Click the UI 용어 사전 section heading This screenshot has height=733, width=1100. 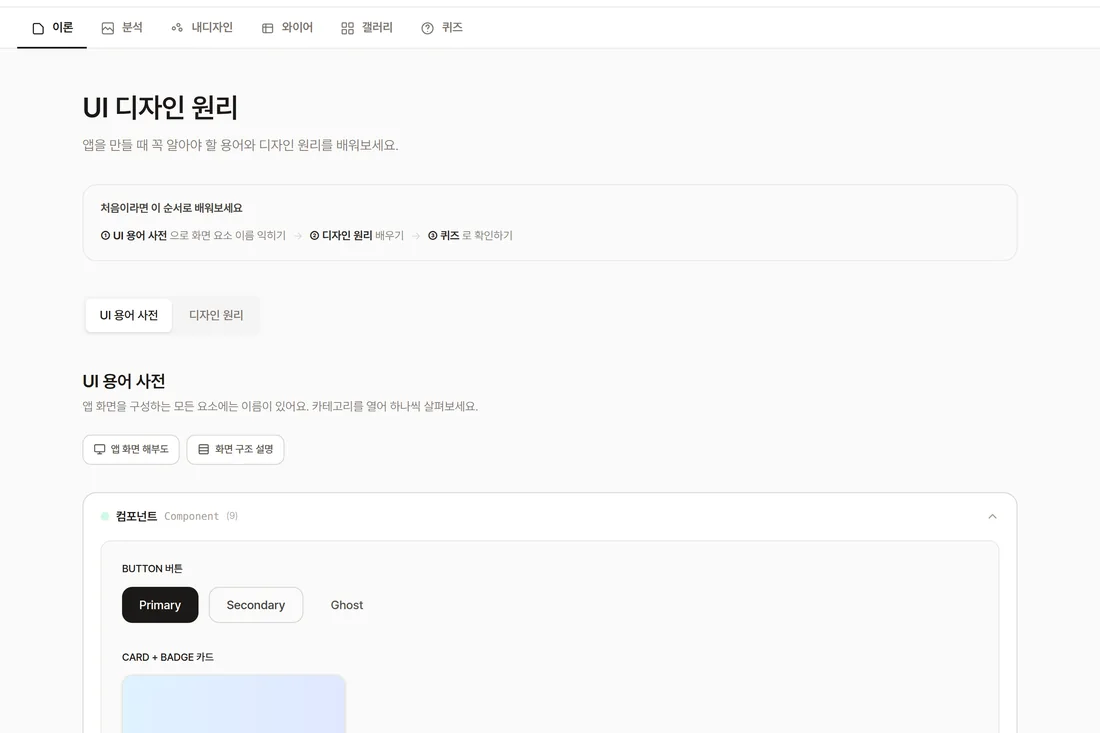click(x=124, y=382)
